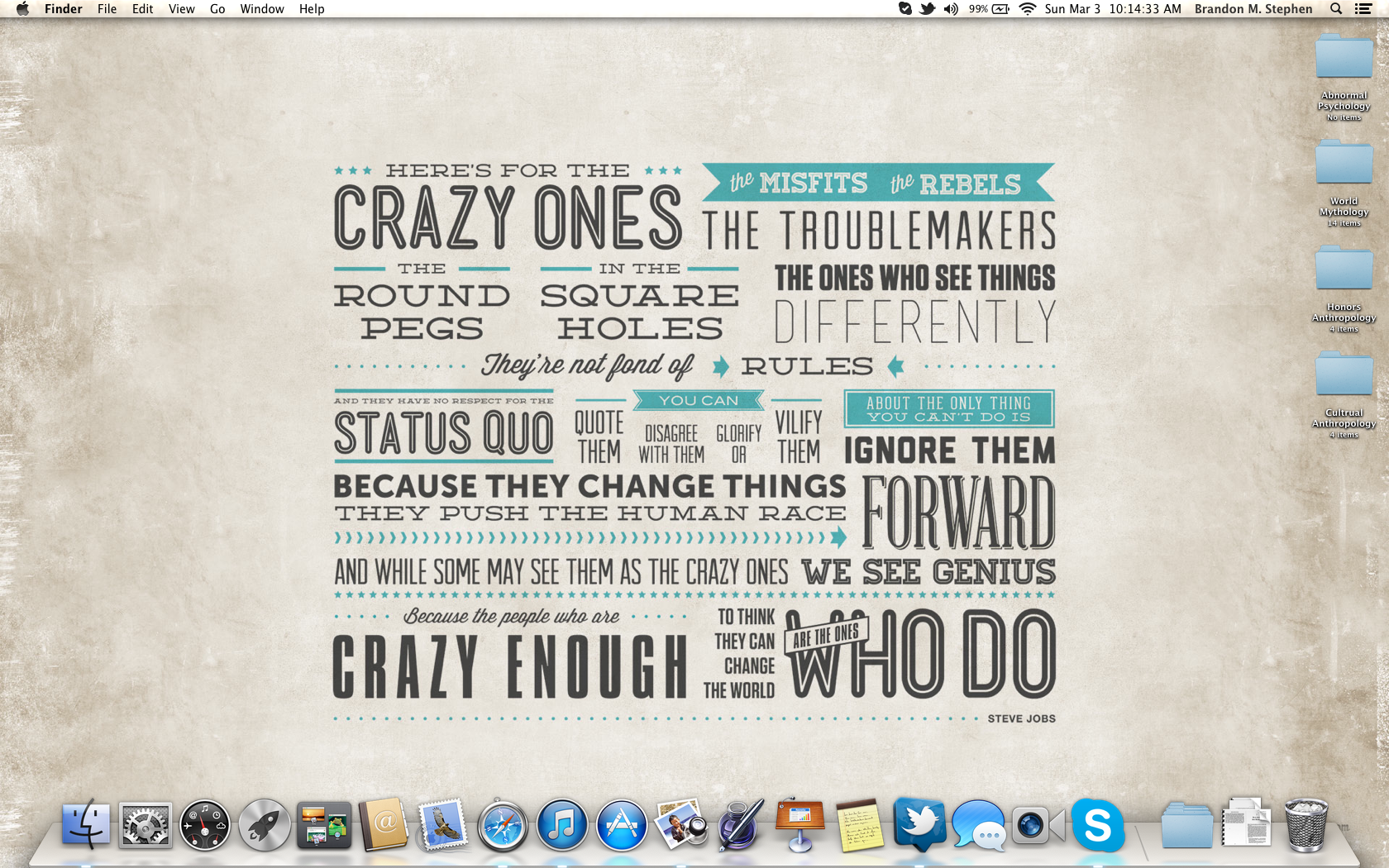Open the File menu
The width and height of the screenshot is (1389, 868).
tap(107, 9)
